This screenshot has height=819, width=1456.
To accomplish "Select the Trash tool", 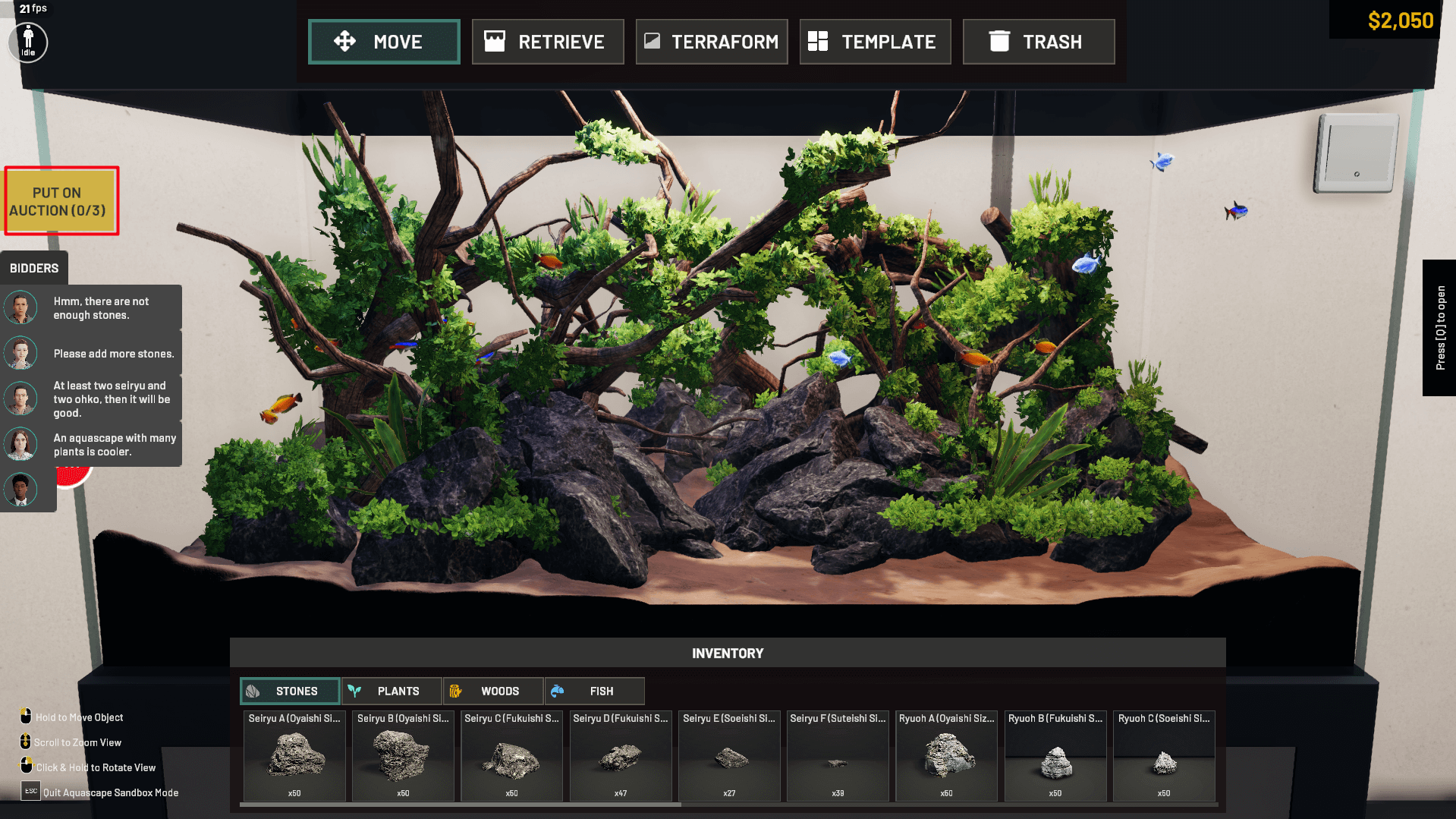I will point(1038,42).
